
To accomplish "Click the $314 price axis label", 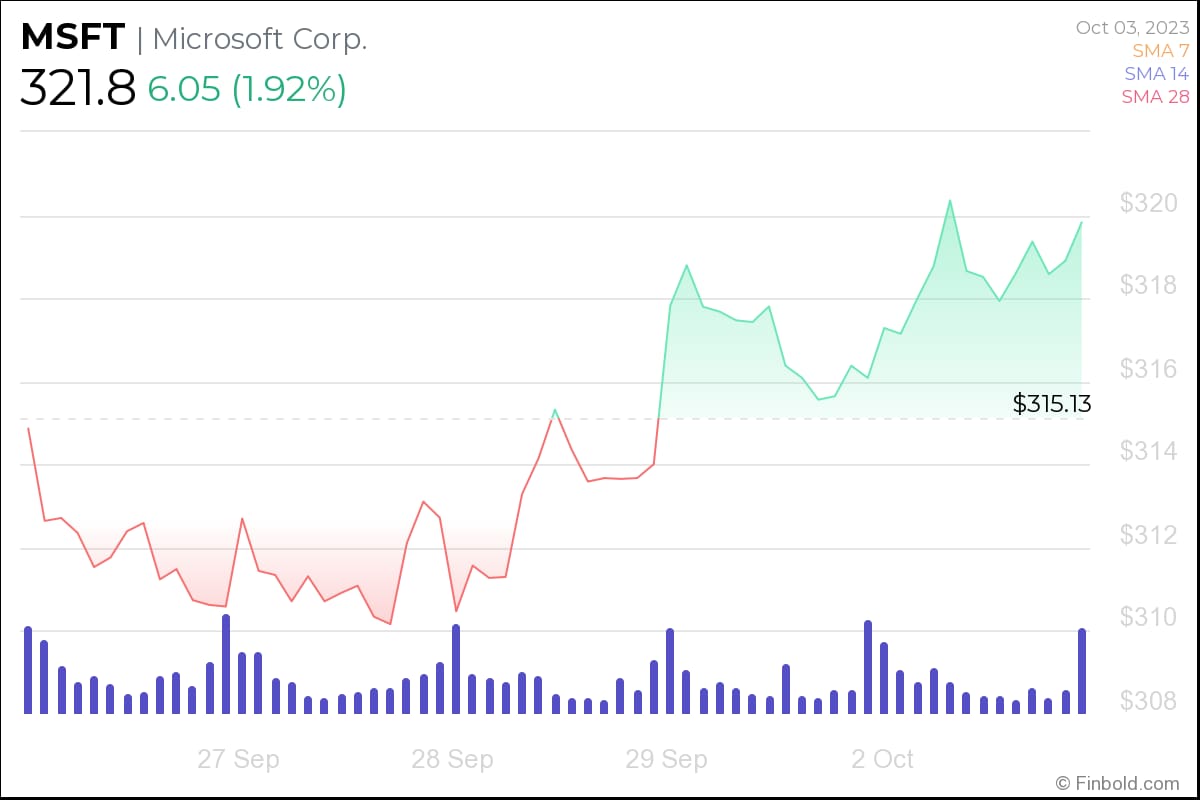I will (x=1146, y=452).
